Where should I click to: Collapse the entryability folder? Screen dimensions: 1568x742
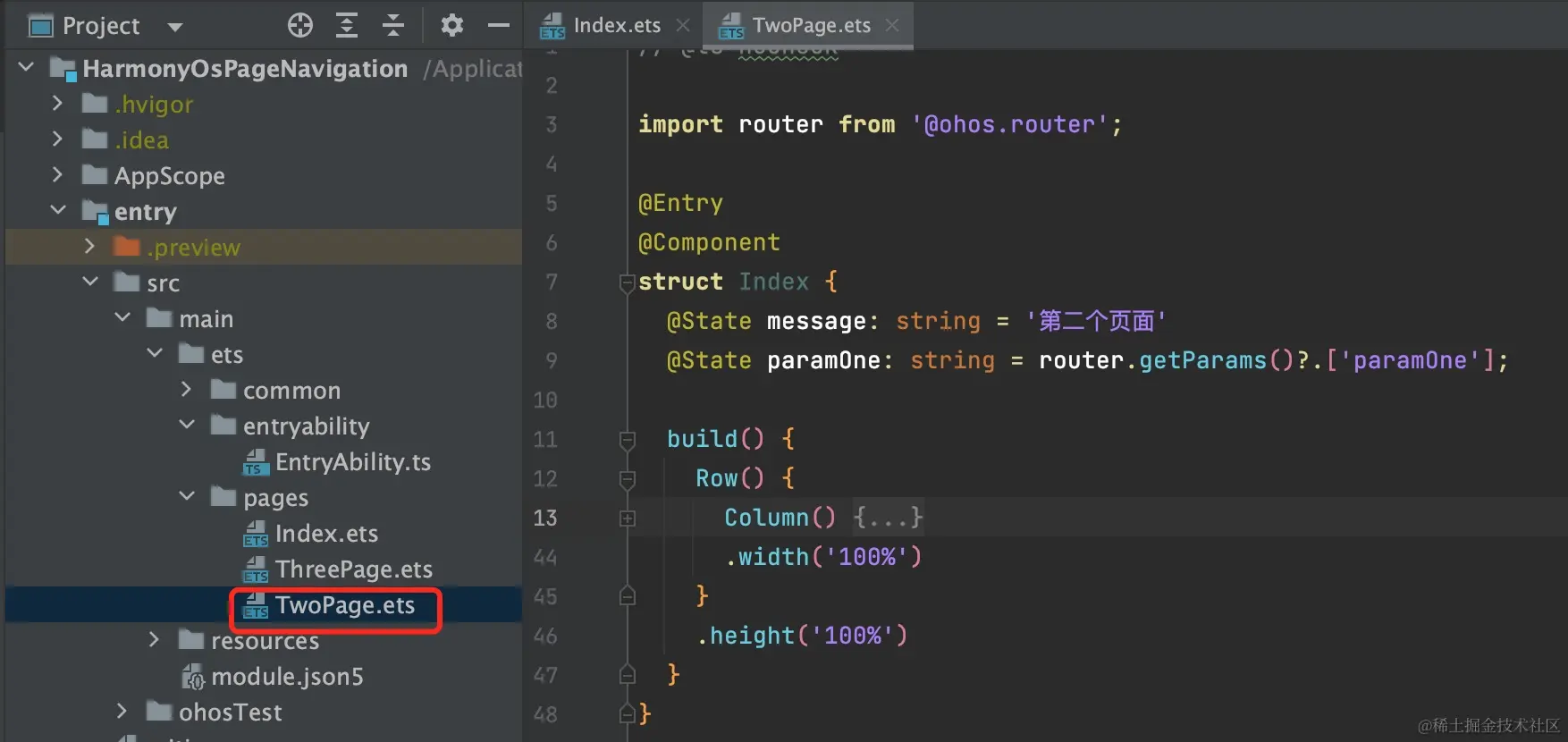coord(187,425)
